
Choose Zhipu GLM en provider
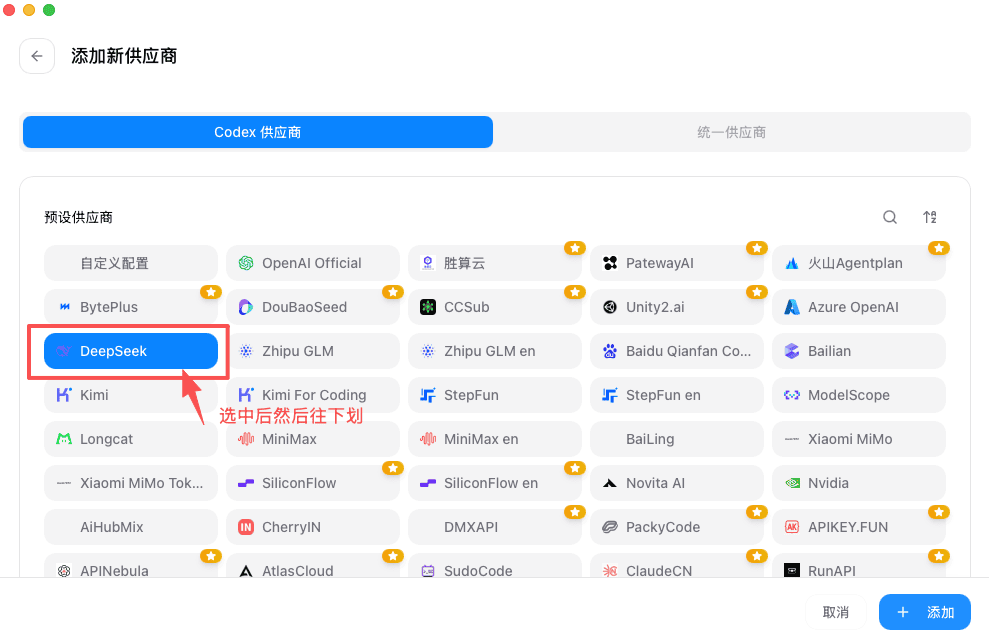pyautogui.click(x=494, y=351)
